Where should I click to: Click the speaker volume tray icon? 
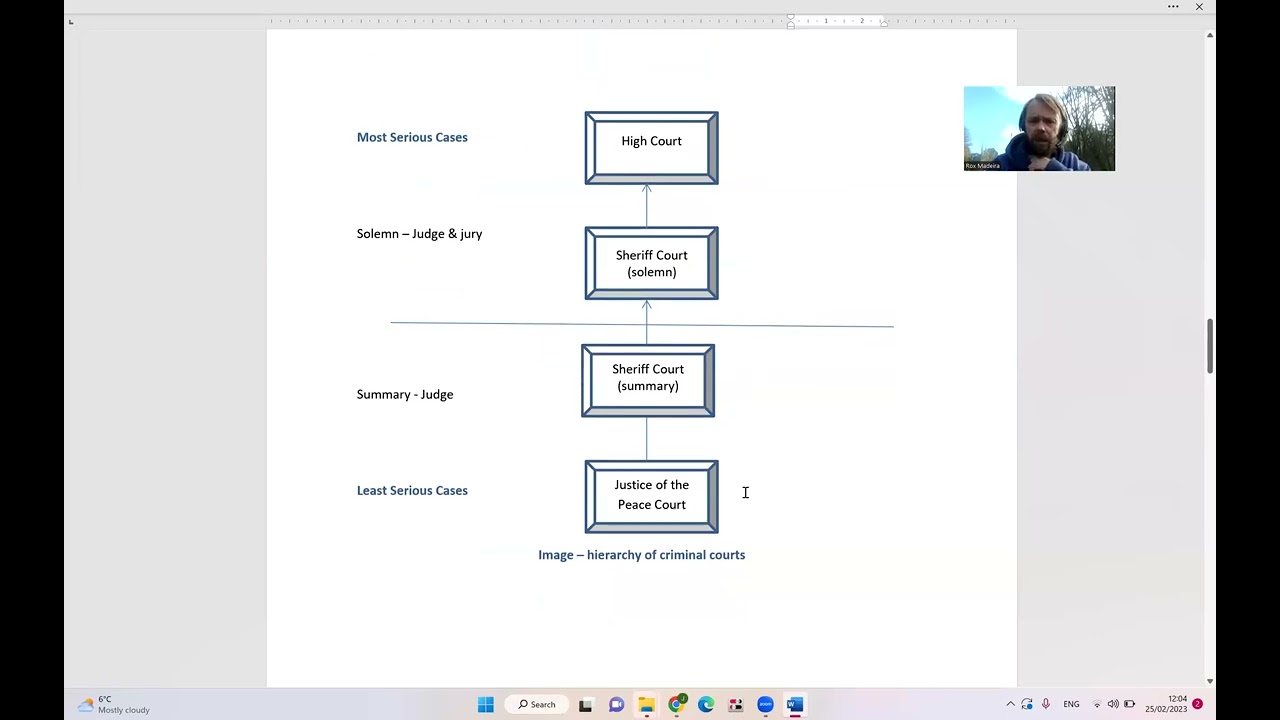(1113, 704)
